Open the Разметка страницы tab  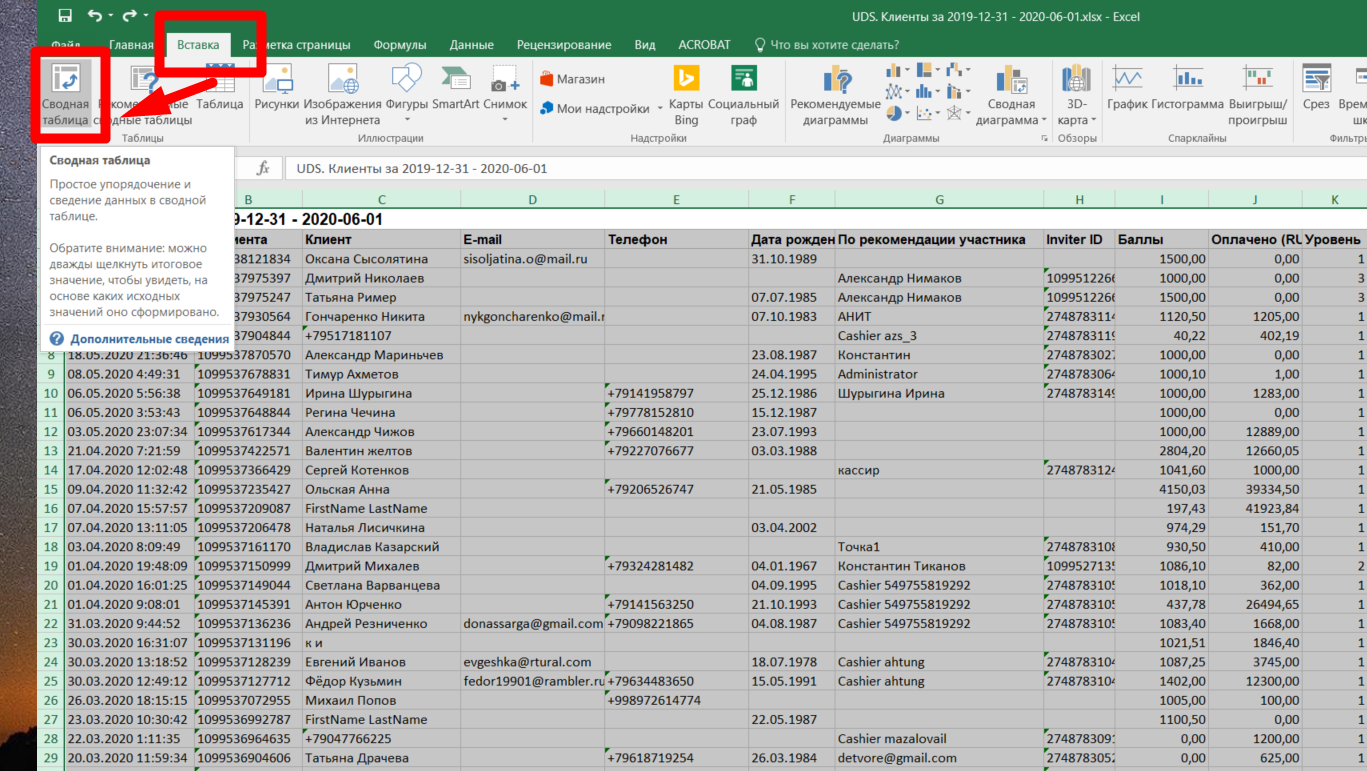pos(297,45)
